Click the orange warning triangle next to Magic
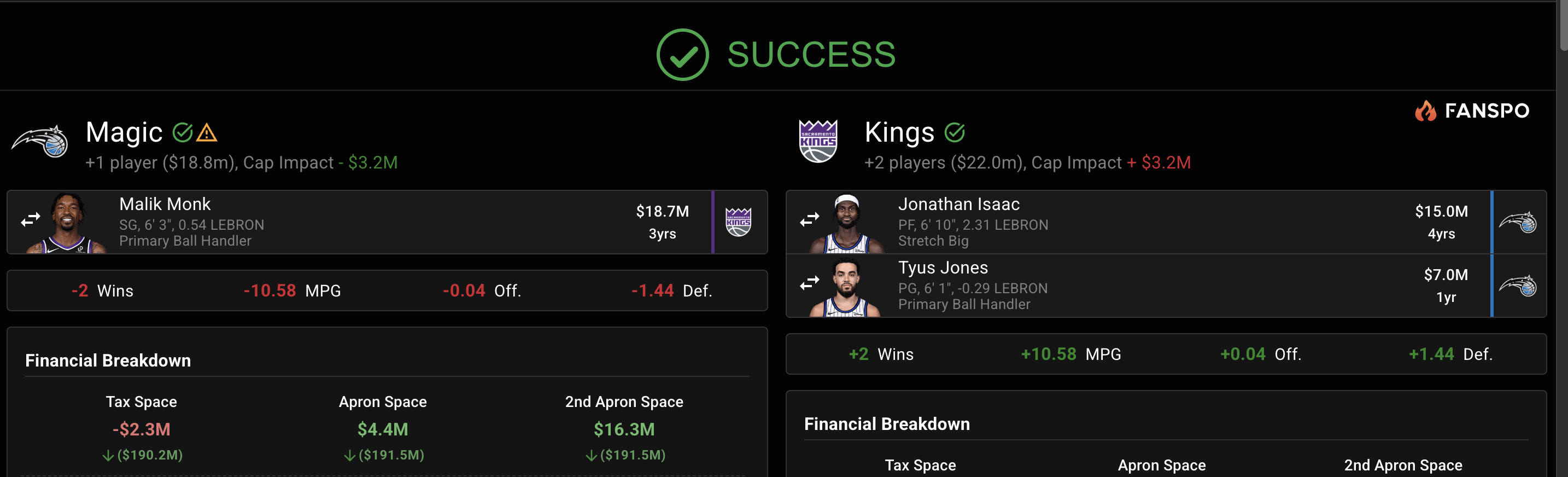This screenshot has width=1568, height=477. point(207,133)
